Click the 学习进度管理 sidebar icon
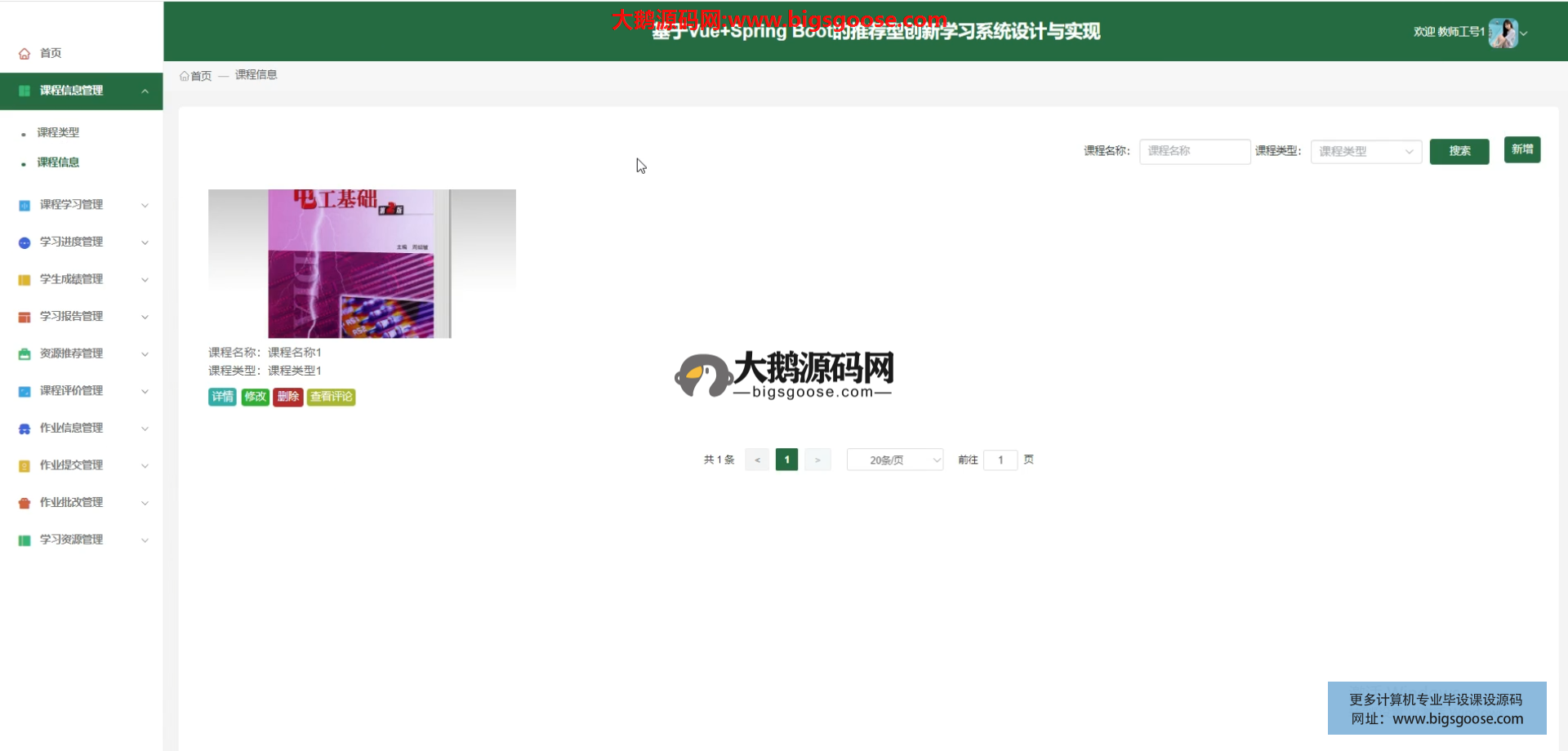The image size is (1568, 751). click(24, 242)
